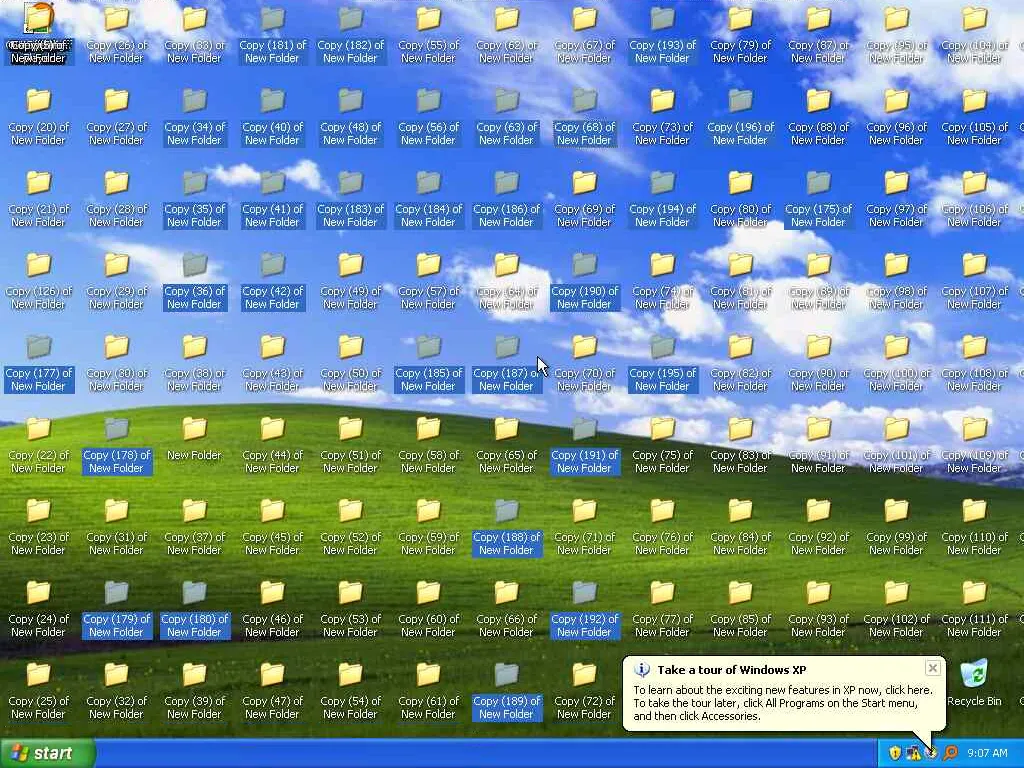Click the magnifier search tray icon
The image size is (1024, 768).
pos(950,753)
